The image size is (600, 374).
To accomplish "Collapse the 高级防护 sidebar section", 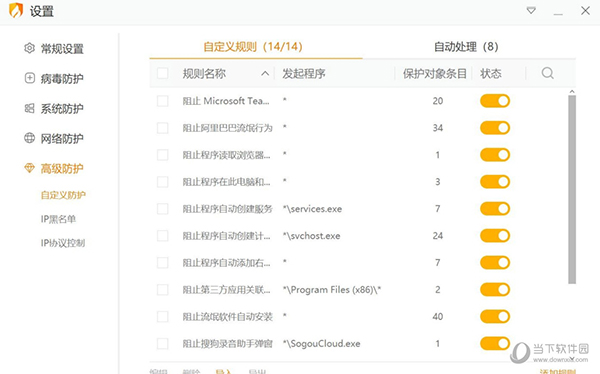I will coord(54,168).
